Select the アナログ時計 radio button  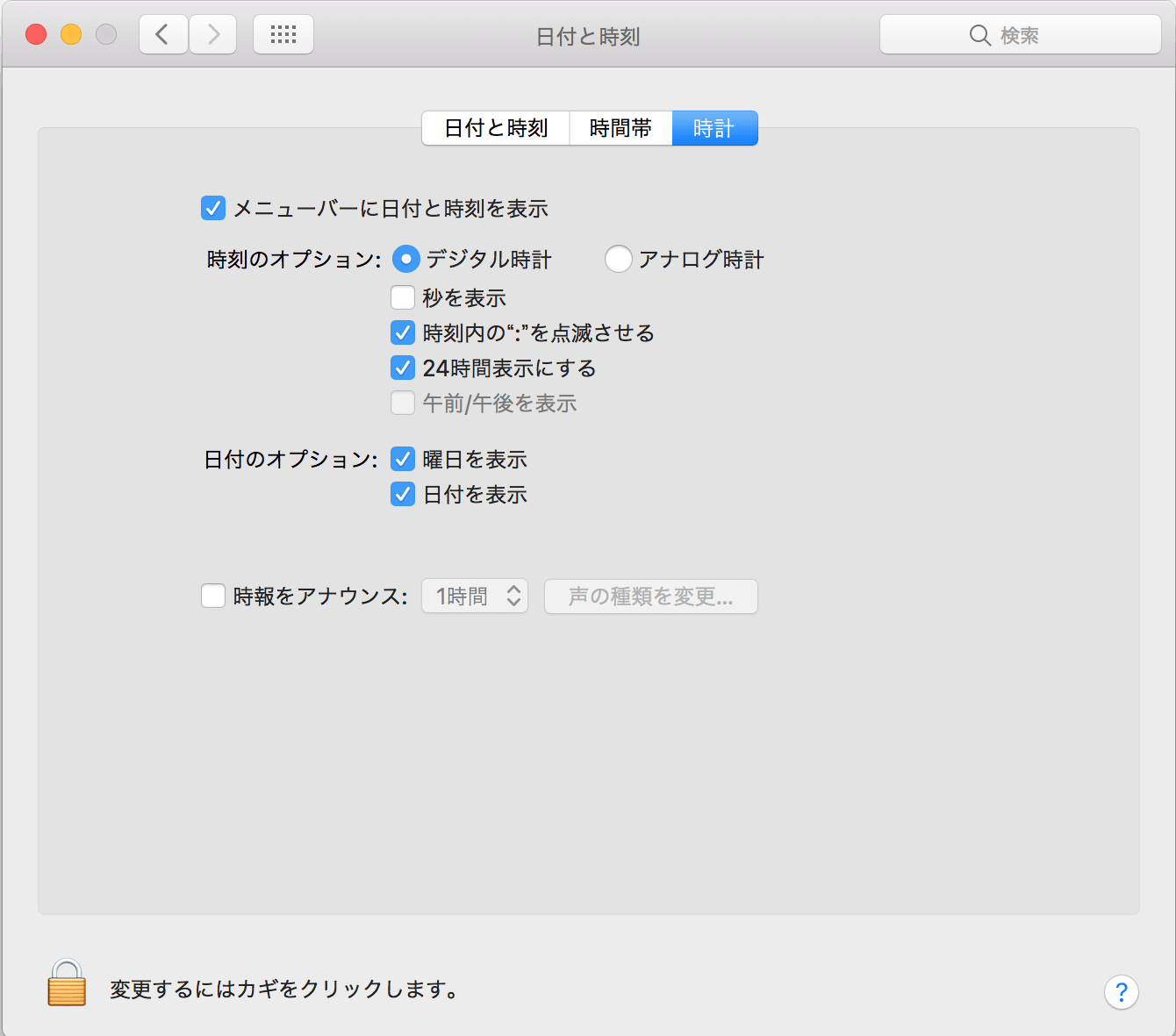(x=619, y=259)
